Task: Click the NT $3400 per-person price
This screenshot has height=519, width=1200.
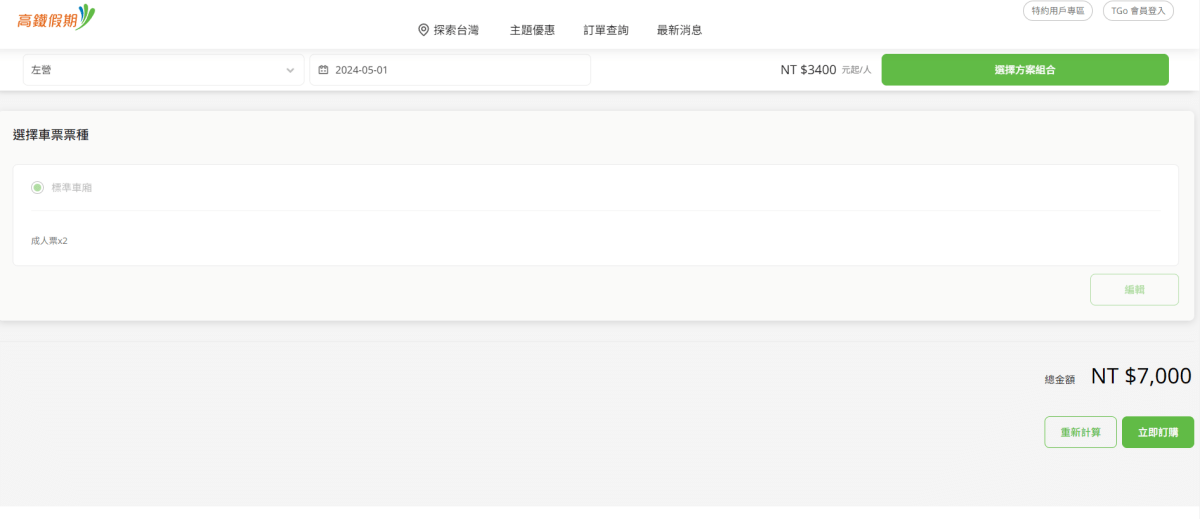Action: [x=808, y=70]
